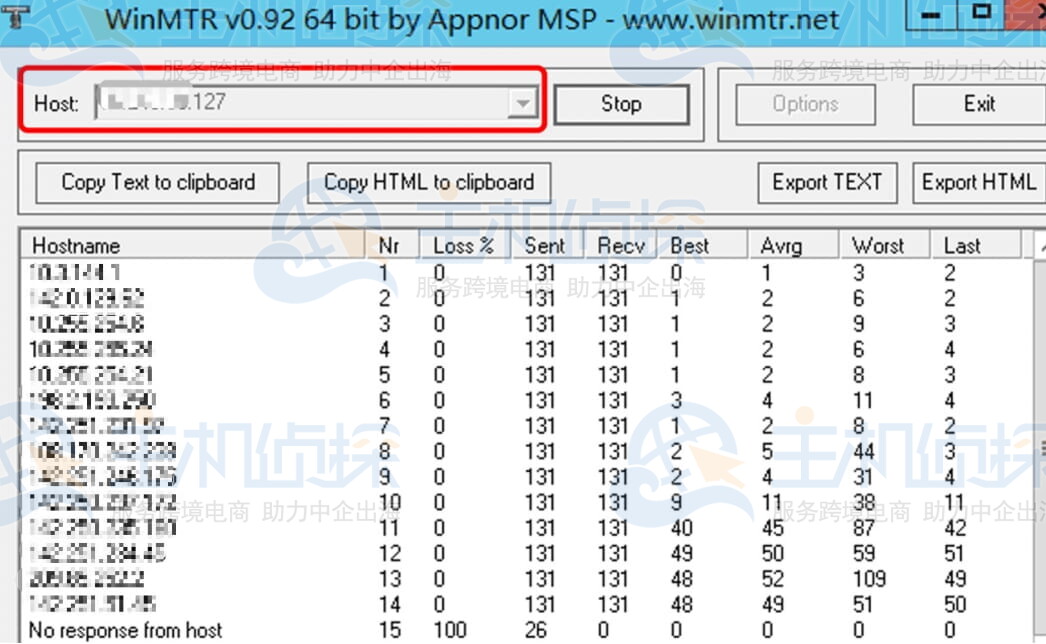Click Export HTML button
The height and width of the screenshot is (644, 1046).
979,182
